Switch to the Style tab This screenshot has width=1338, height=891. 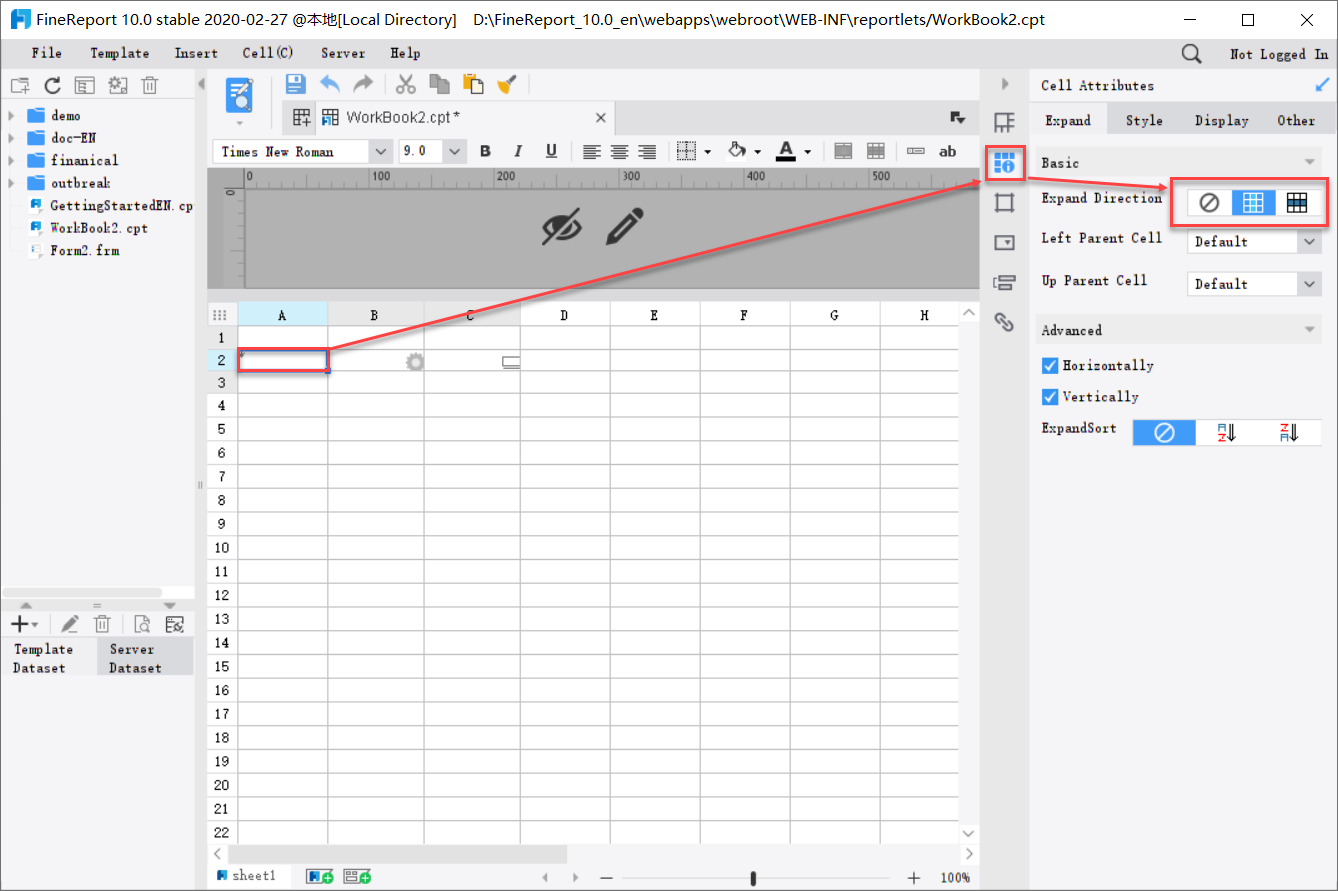coord(1144,121)
